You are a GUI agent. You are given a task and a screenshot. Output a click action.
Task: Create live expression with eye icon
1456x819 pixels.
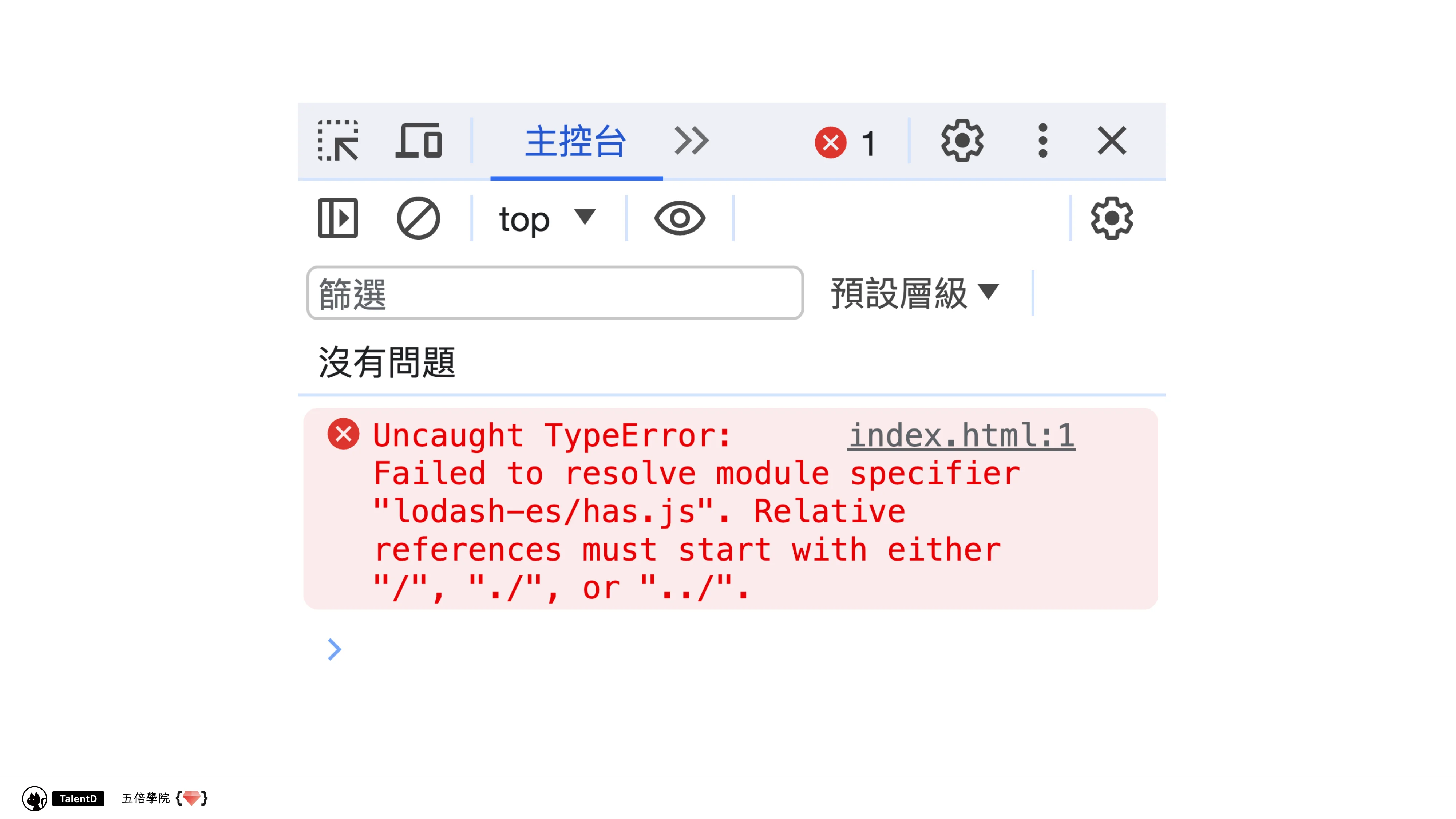(x=679, y=218)
